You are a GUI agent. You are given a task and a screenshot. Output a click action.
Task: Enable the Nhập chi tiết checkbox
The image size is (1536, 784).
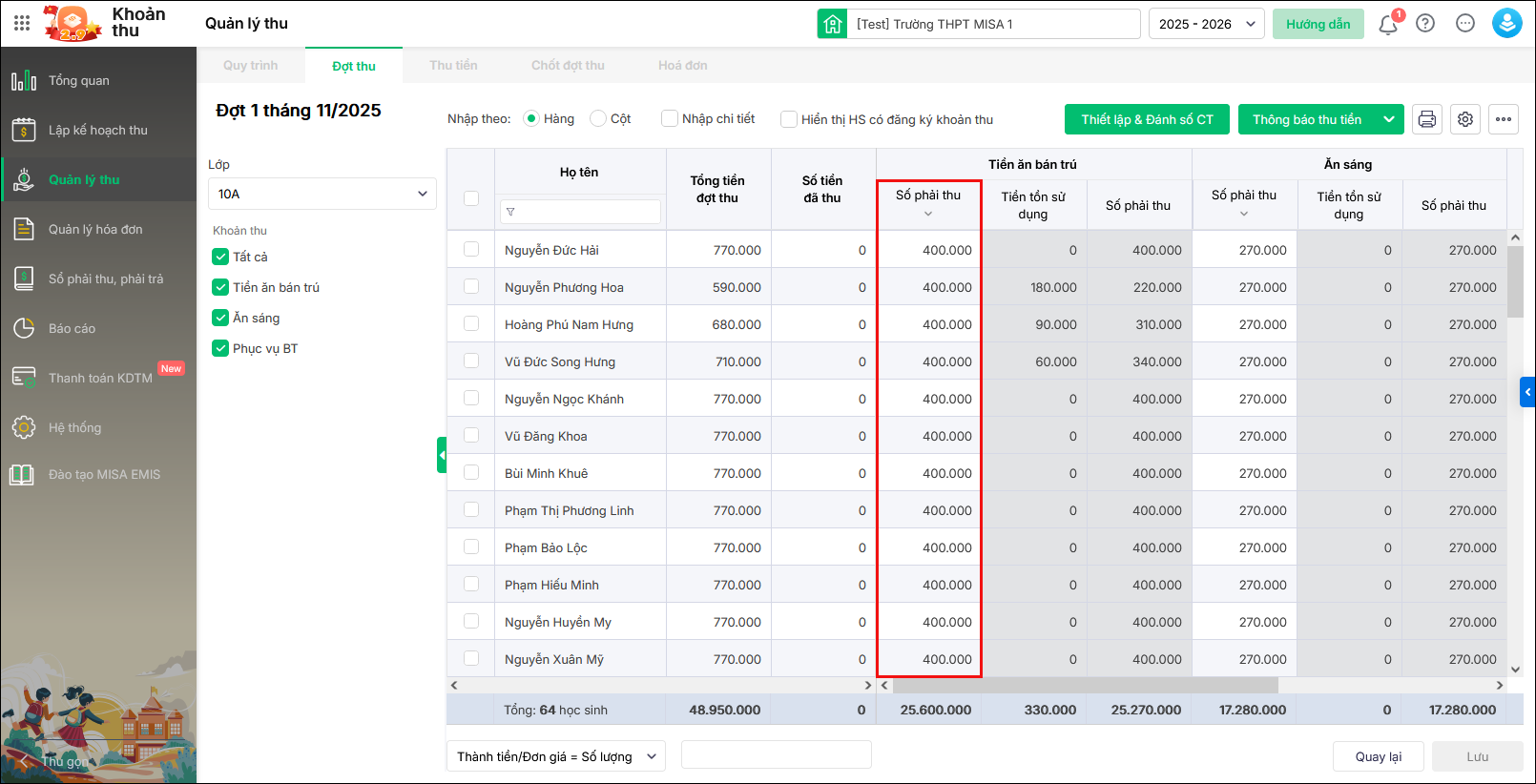pos(670,119)
